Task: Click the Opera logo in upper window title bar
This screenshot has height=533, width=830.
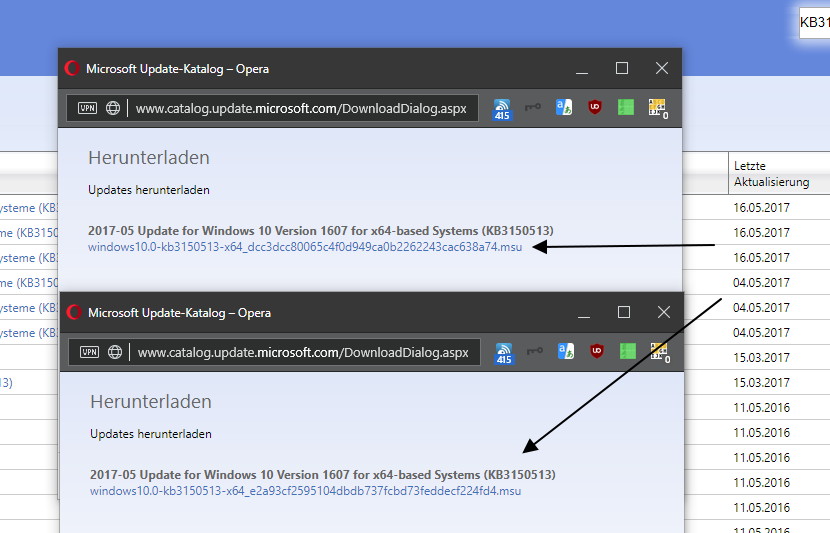Action: [x=72, y=68]
